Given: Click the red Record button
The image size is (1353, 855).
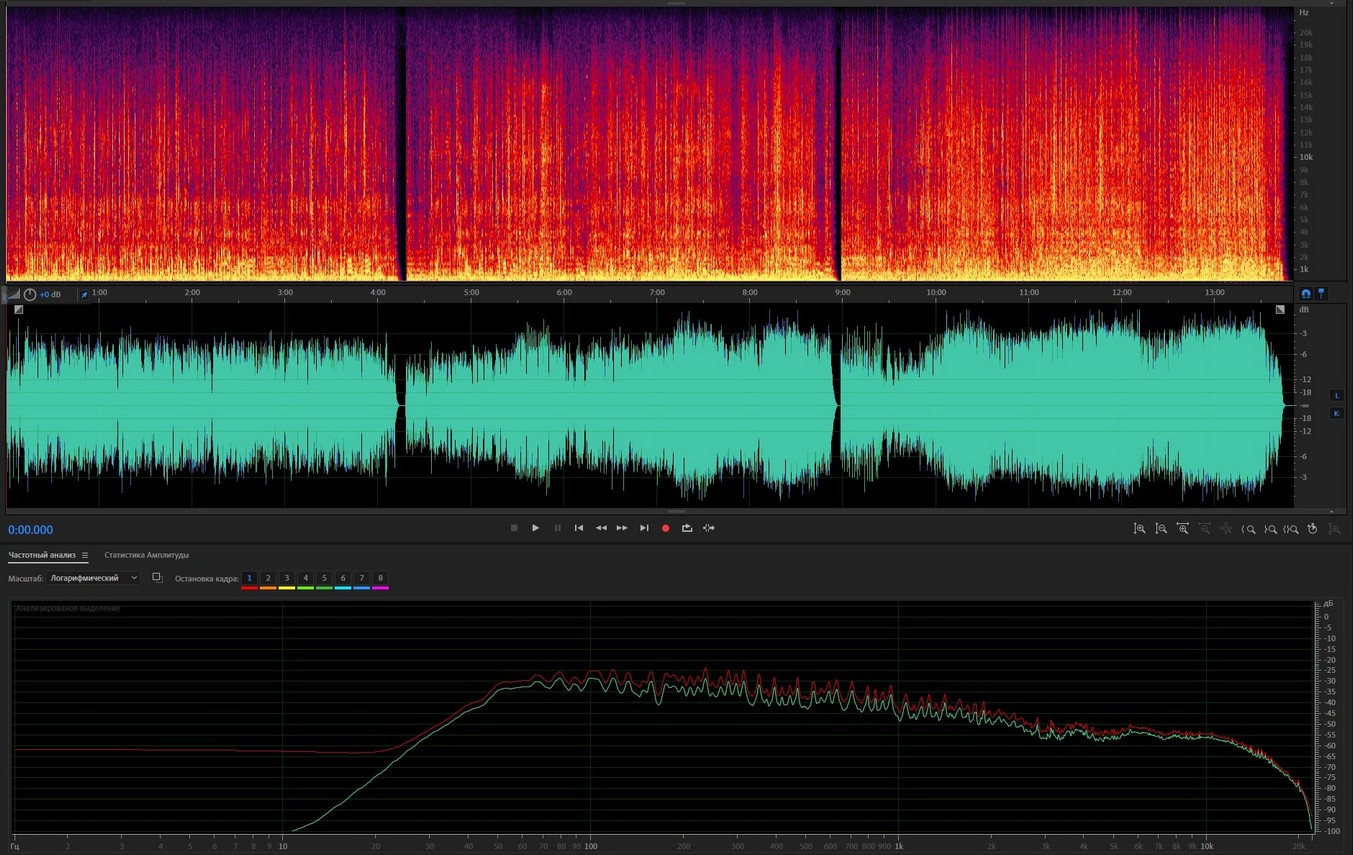Looking at the screenshot, I should point(665,528).
